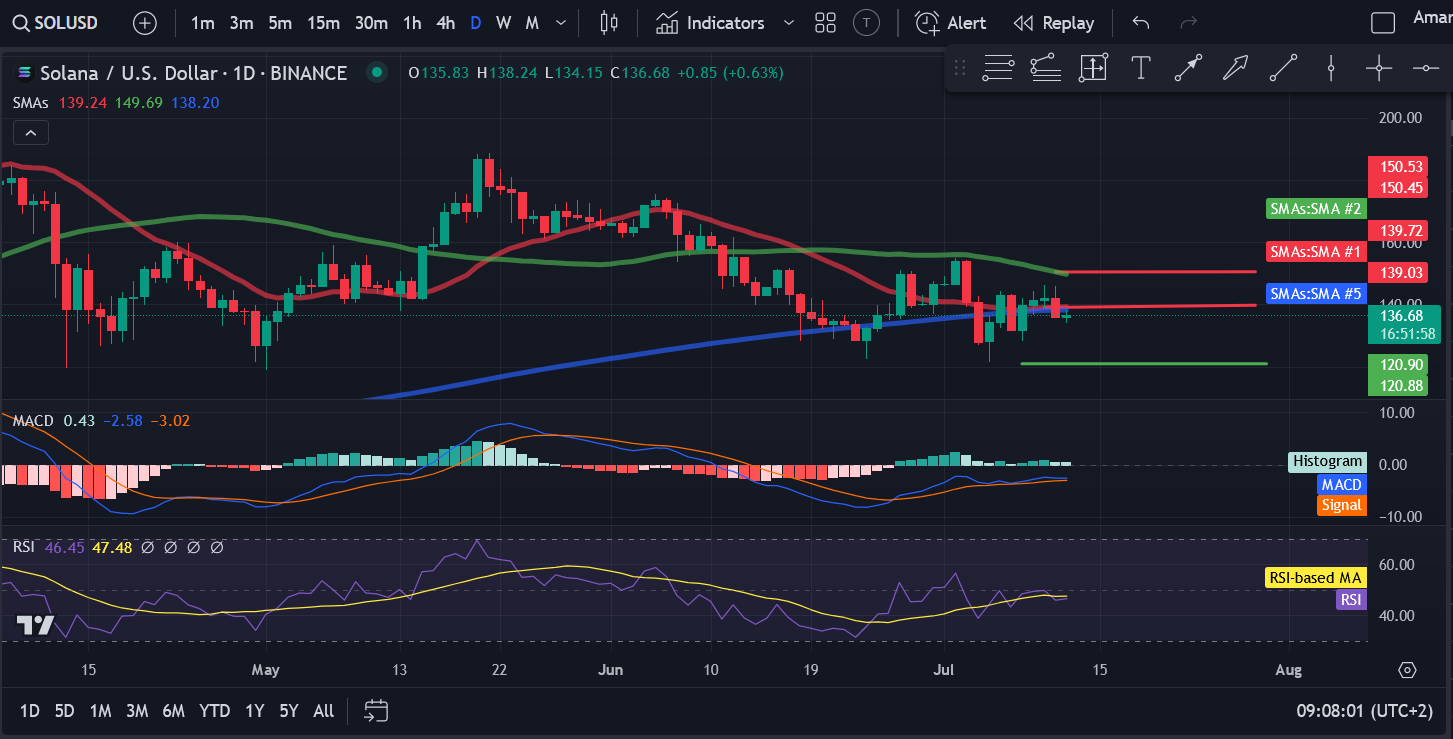Viewport: 1453px width, 739px height.
Task: Click the Solana / U.S. Dollar chart title
Action: pyautogui.click(x=194, y=72)
